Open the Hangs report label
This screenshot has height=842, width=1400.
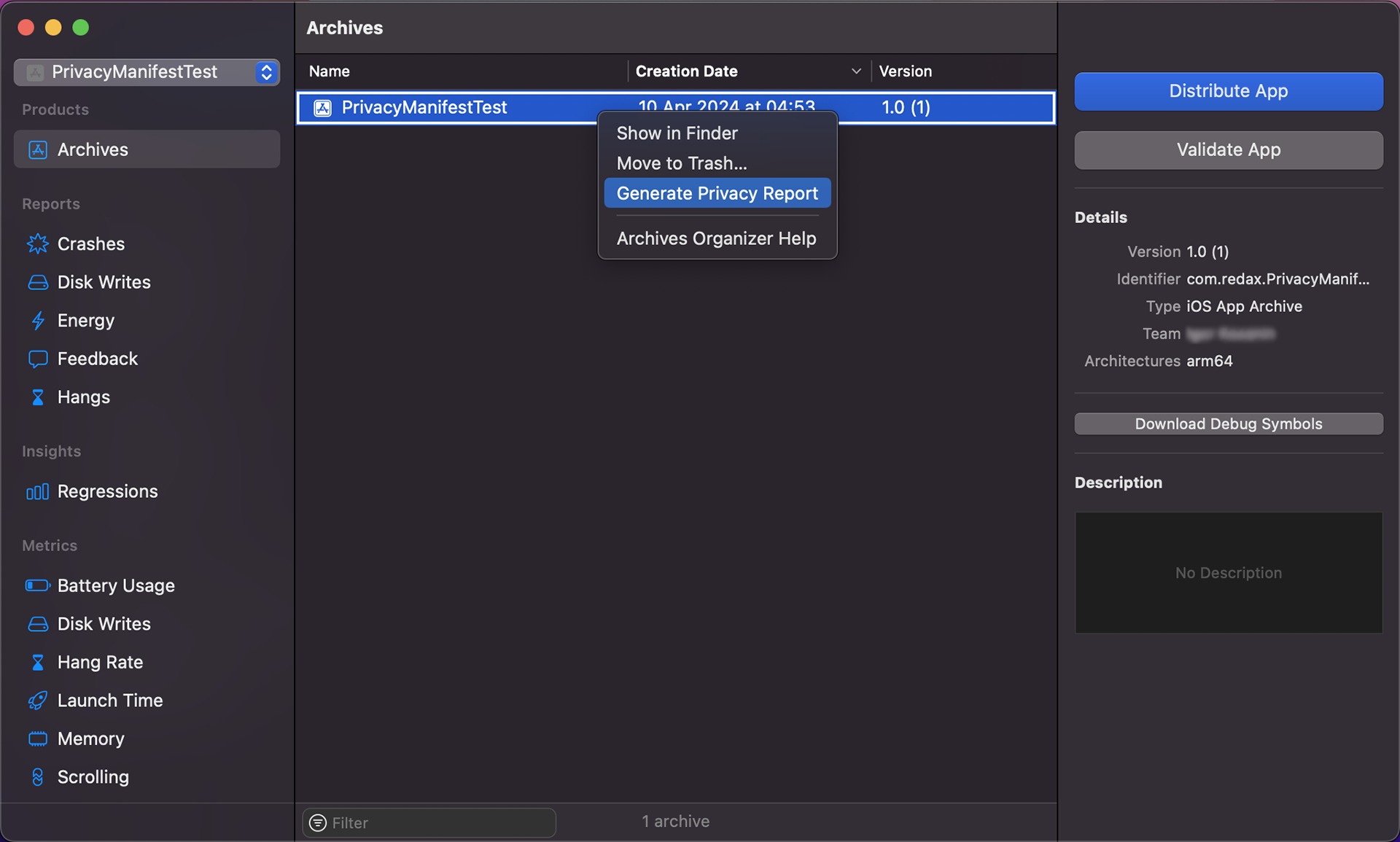coord(84,397)
